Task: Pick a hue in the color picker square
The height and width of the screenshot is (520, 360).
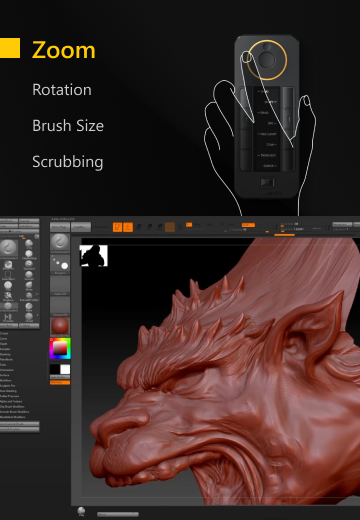Action: 60,349
